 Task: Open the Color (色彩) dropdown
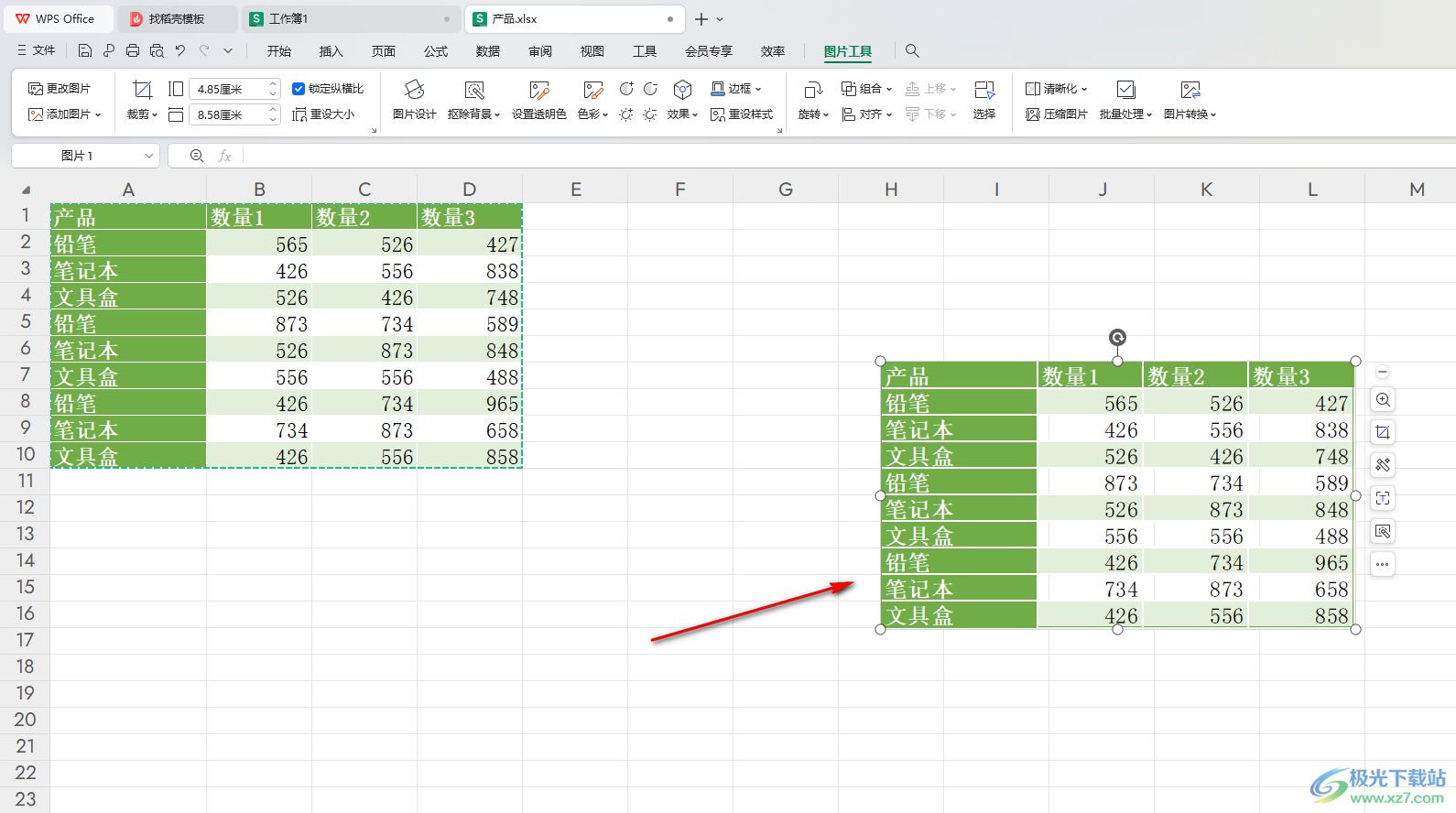pyautogui.click(x=593, y=114)
